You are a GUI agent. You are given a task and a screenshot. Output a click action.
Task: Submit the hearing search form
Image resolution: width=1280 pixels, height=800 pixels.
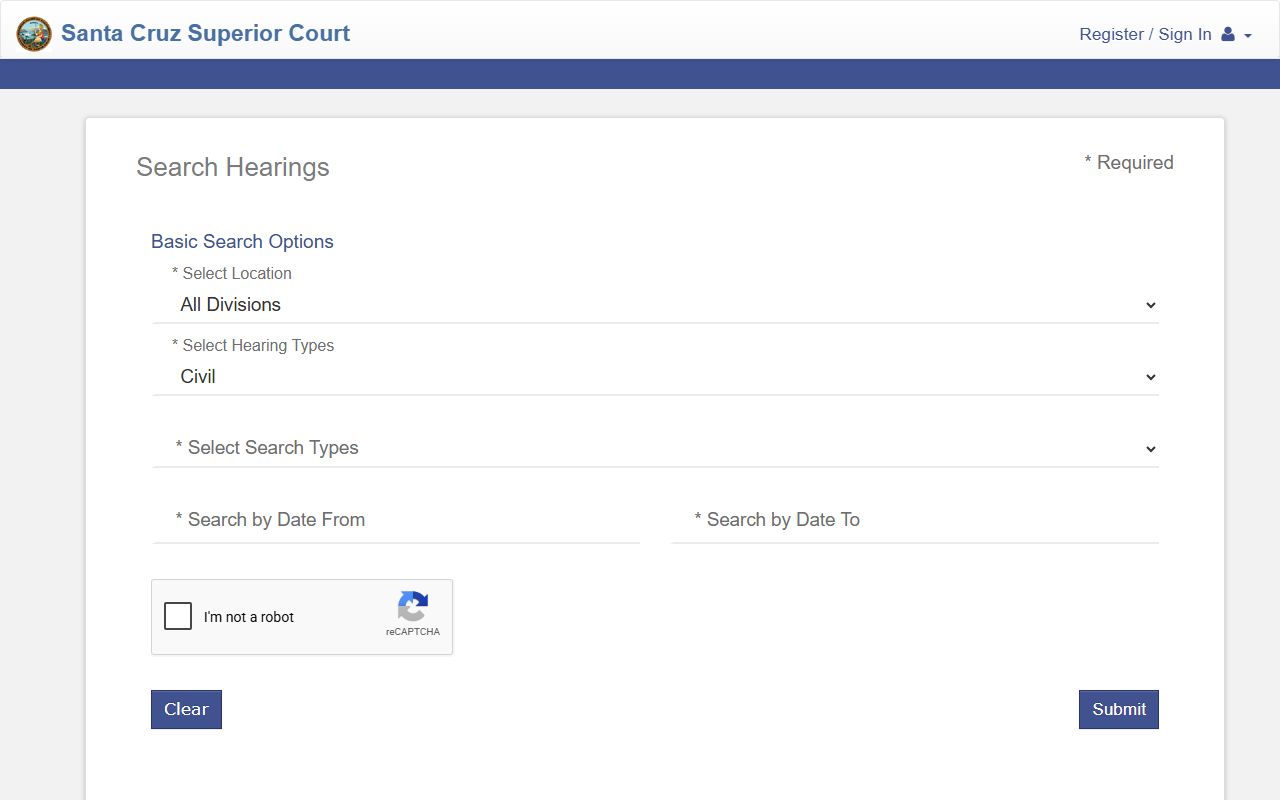tap(1119, 709)
